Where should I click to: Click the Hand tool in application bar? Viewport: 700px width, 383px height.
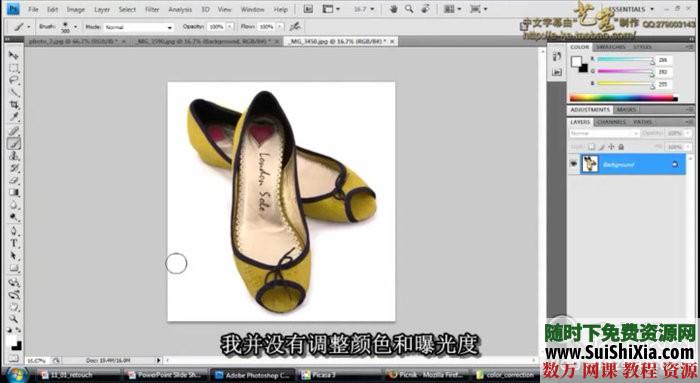click(x=393, y=9)
